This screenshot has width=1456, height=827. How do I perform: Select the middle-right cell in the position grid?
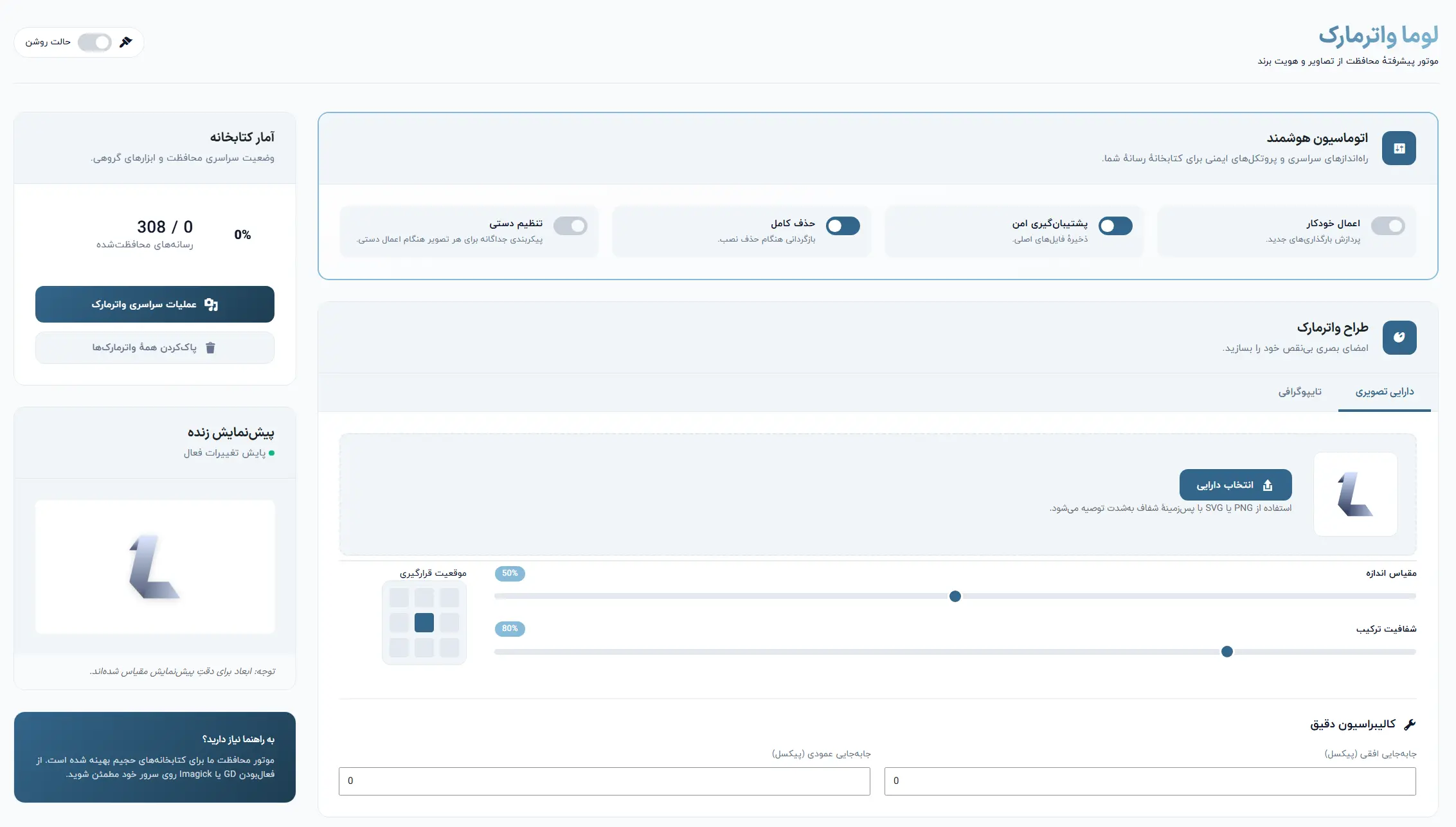[x=449, y=623]
